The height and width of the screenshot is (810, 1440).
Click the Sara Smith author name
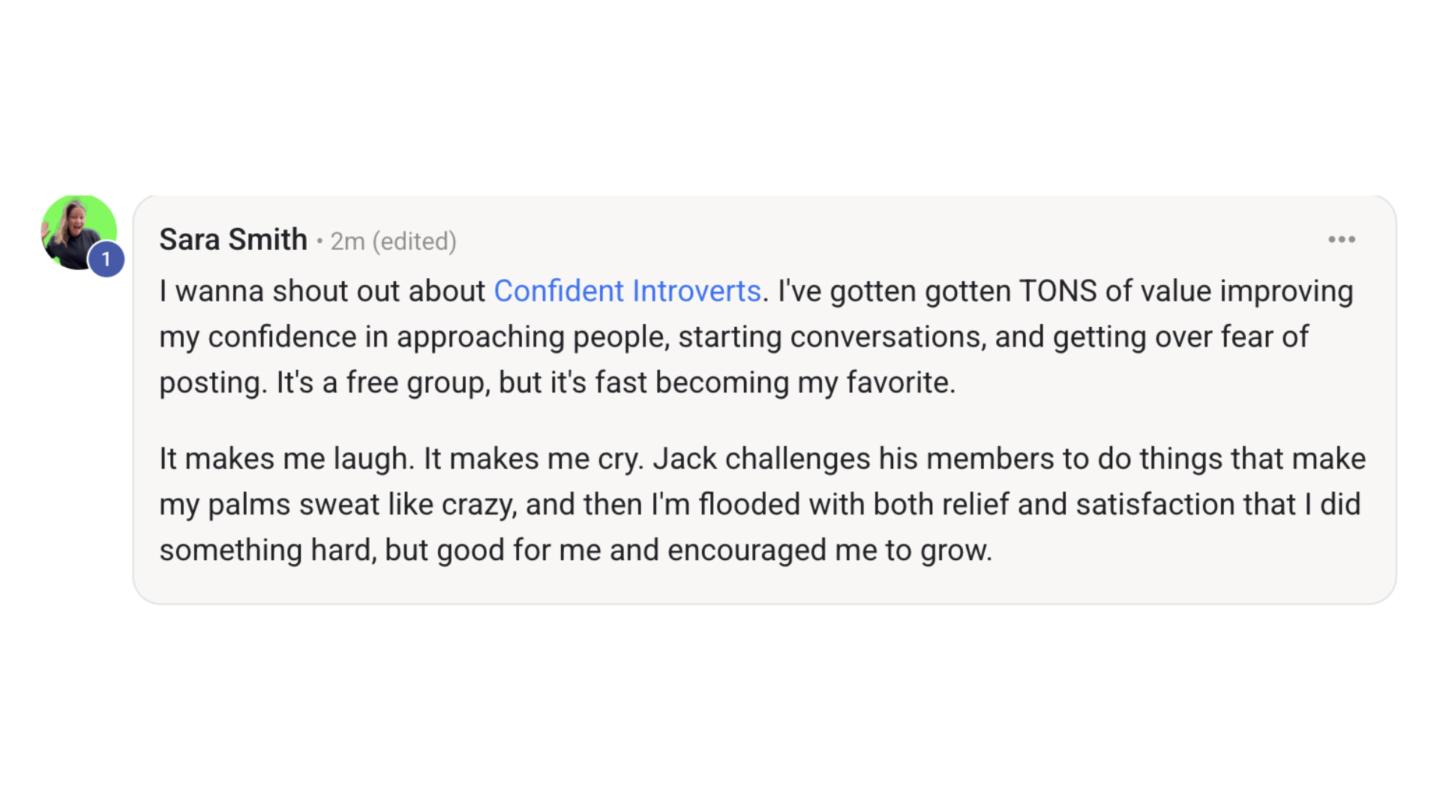(233, 240)
